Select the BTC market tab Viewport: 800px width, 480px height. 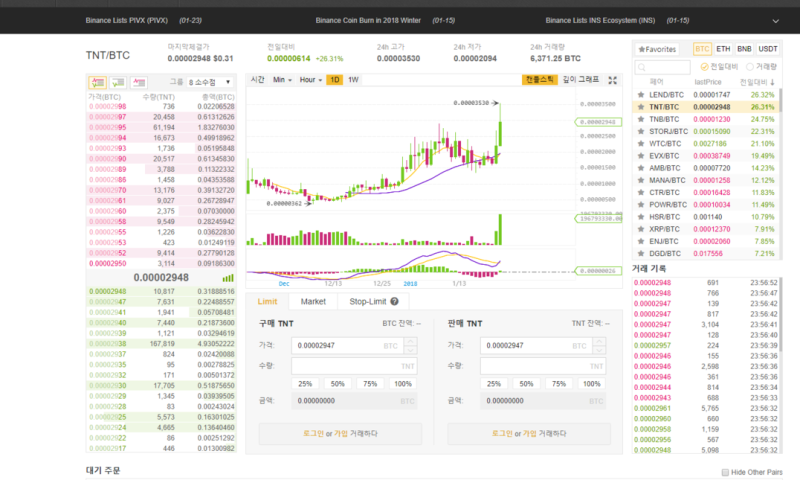point(702,49)
